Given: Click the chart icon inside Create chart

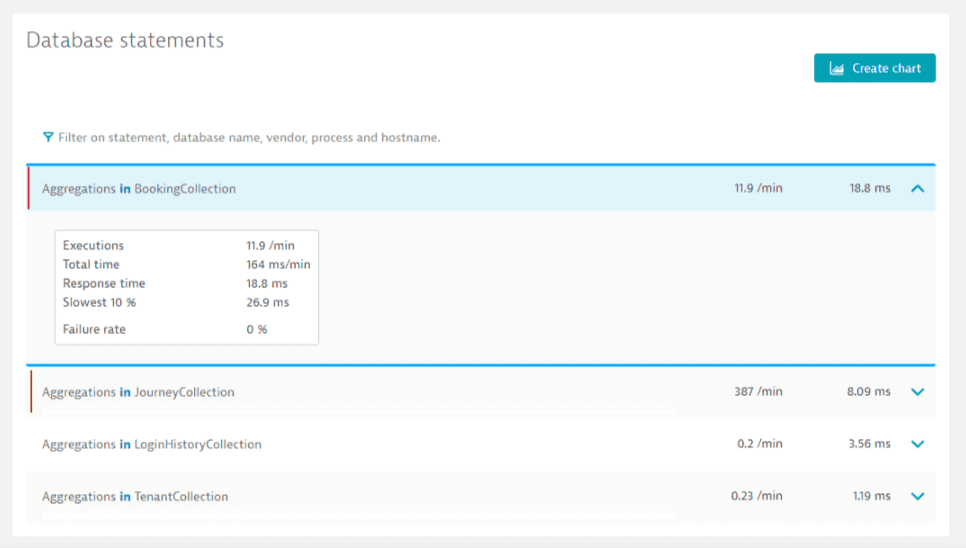Looking at the screenshot, I should 836,68.
